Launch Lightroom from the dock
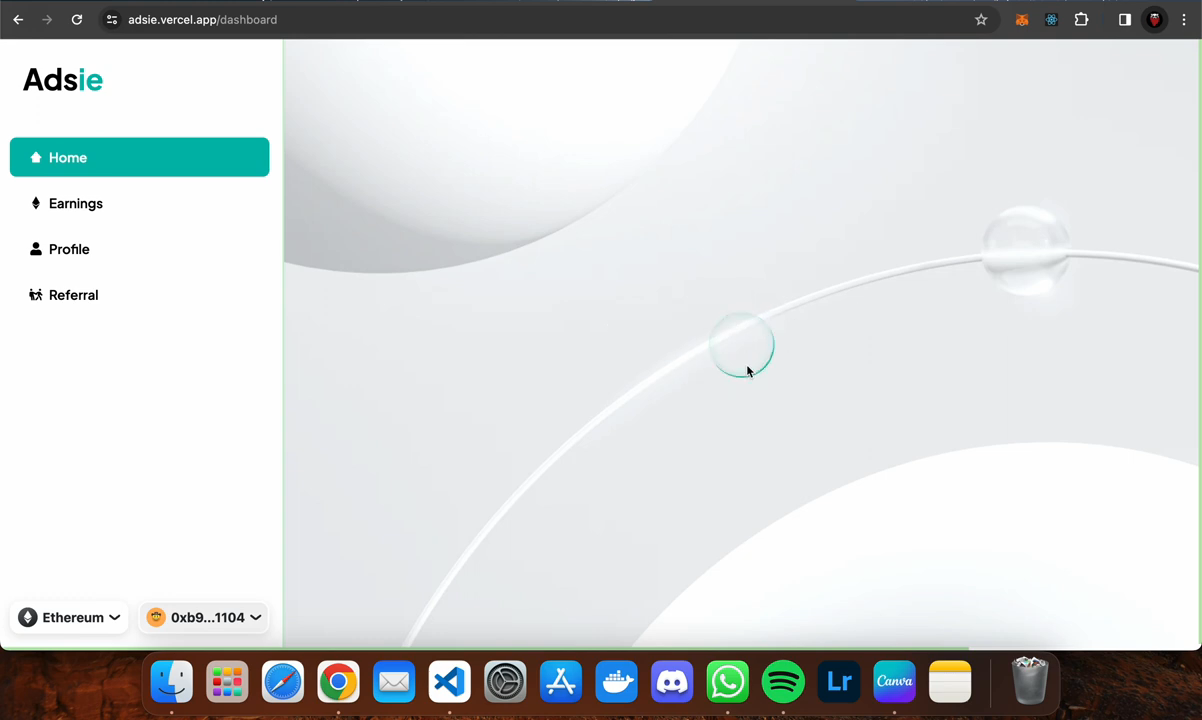The width and height of the screenshot is (1202, 720). (839, 683)
